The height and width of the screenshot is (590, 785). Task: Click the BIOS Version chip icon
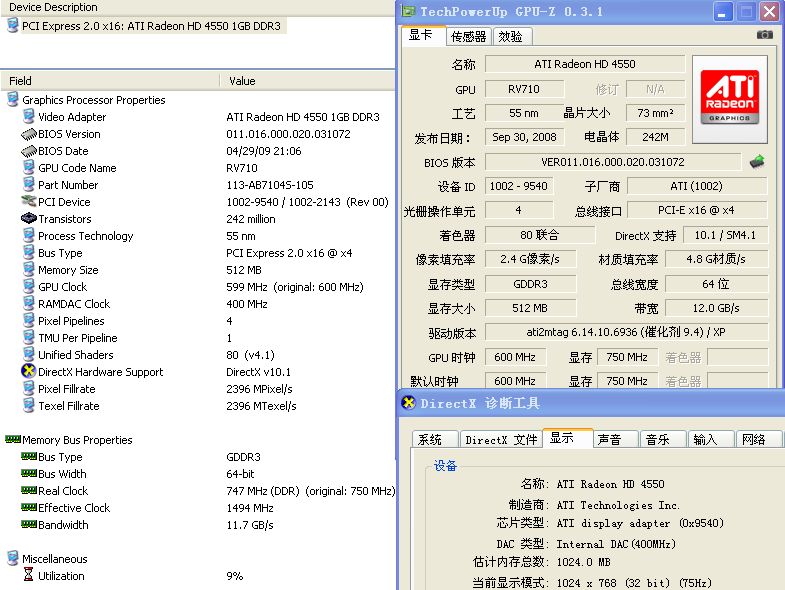pos(29,134)
